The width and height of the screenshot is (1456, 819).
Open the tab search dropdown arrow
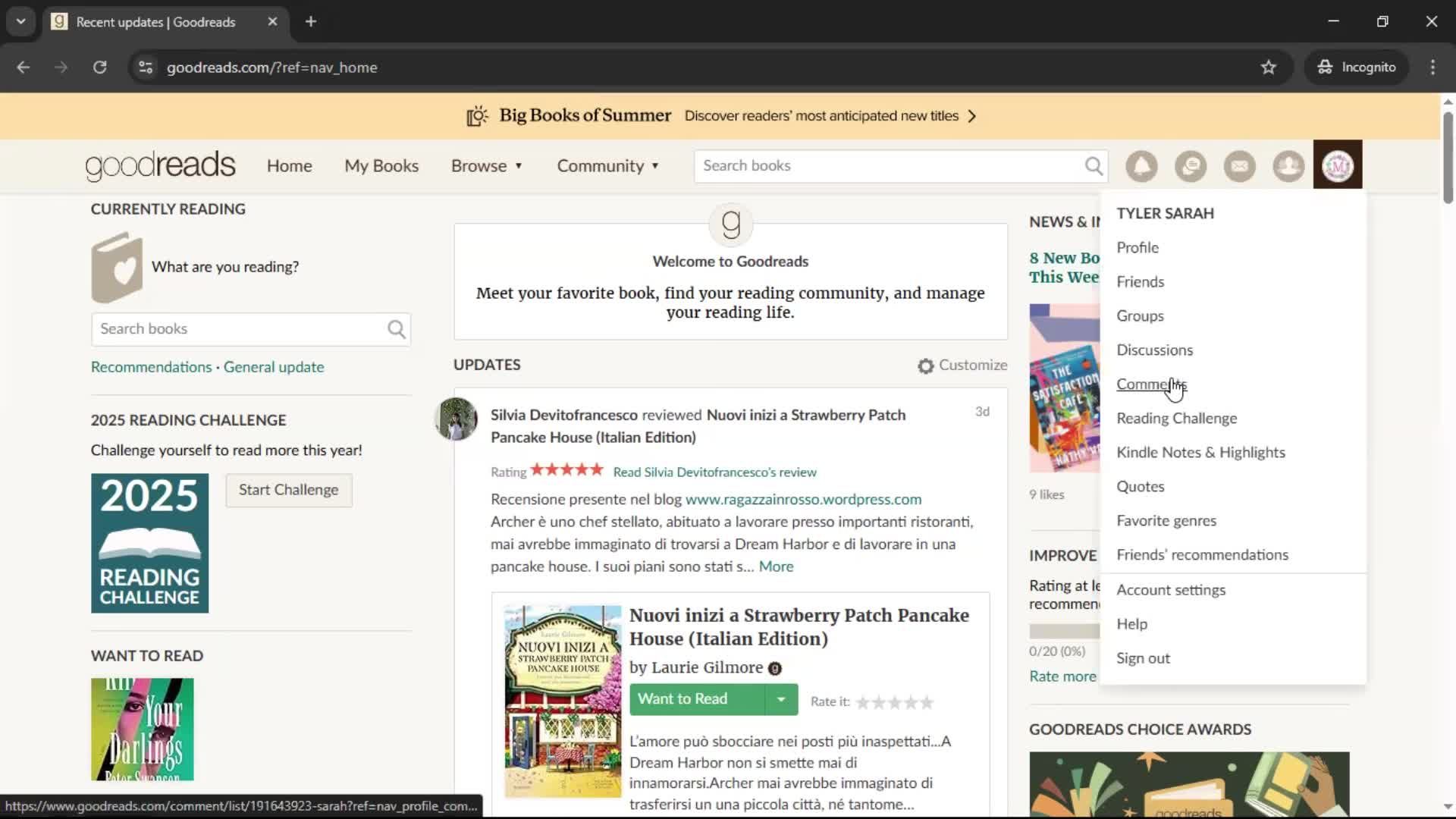point(20,22)
